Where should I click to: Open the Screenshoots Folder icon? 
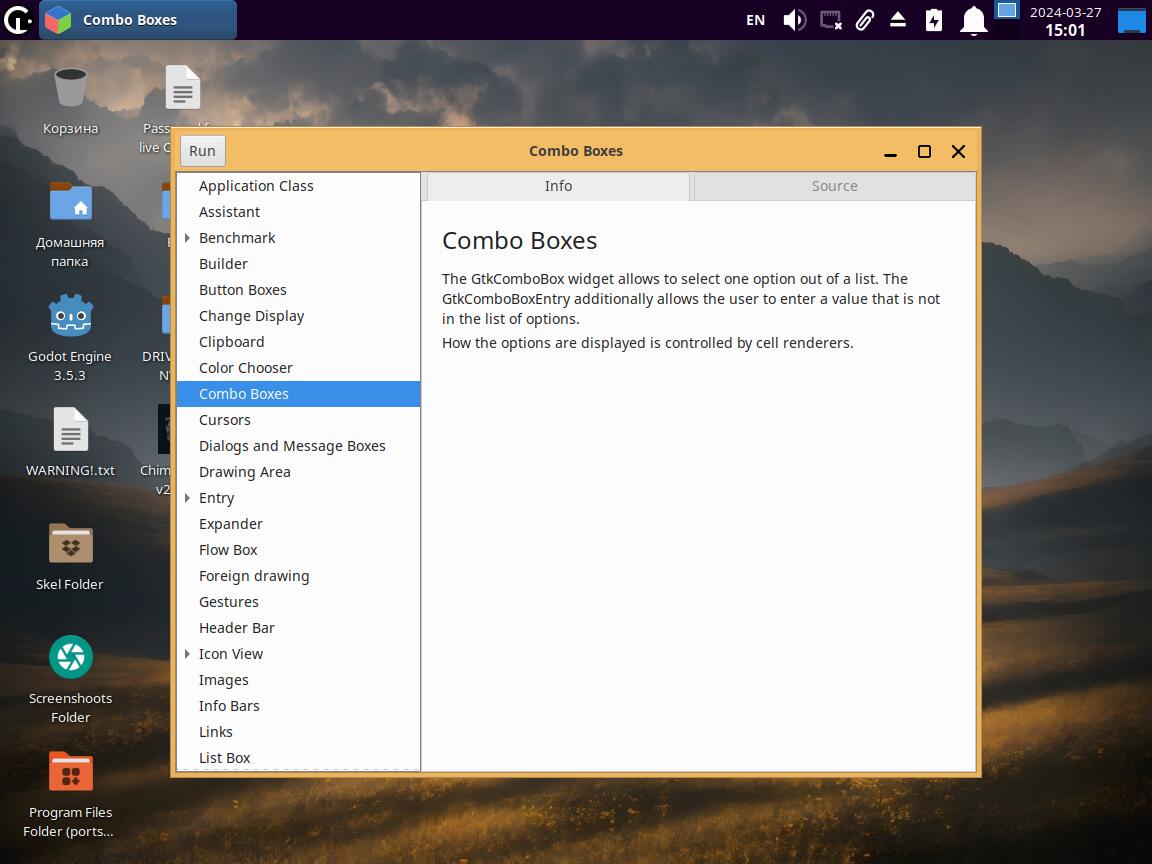click(70, 658)
